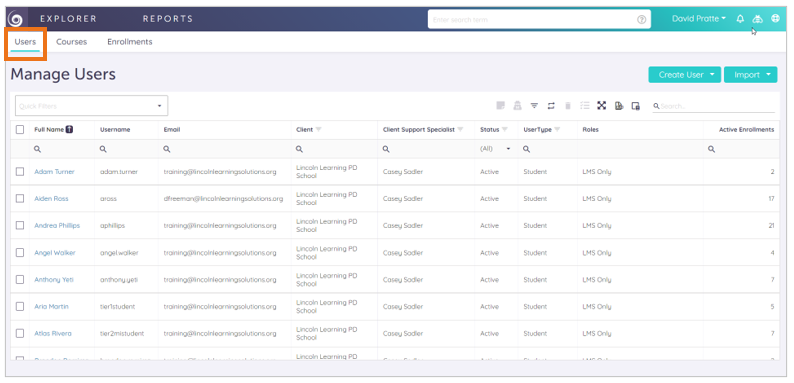794x383 pixels.
Task: Check the box for Angel Walker
Action: 20,252
